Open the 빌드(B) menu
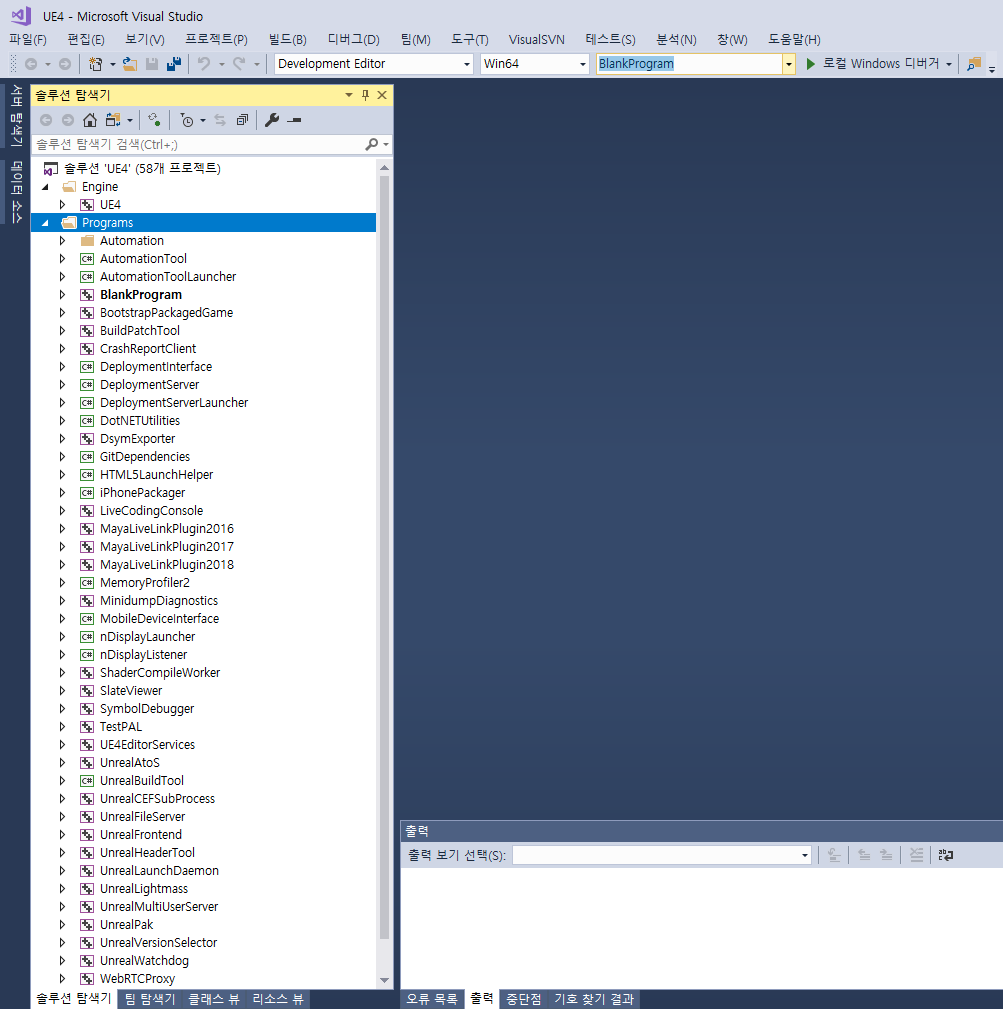The height and width of the screenshot is (1009, 1003). point(288,39)
